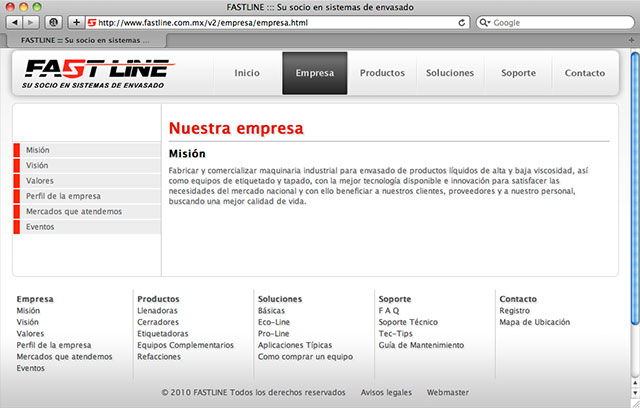
Task: Click footer Eventos link
Action: [31, 368]
